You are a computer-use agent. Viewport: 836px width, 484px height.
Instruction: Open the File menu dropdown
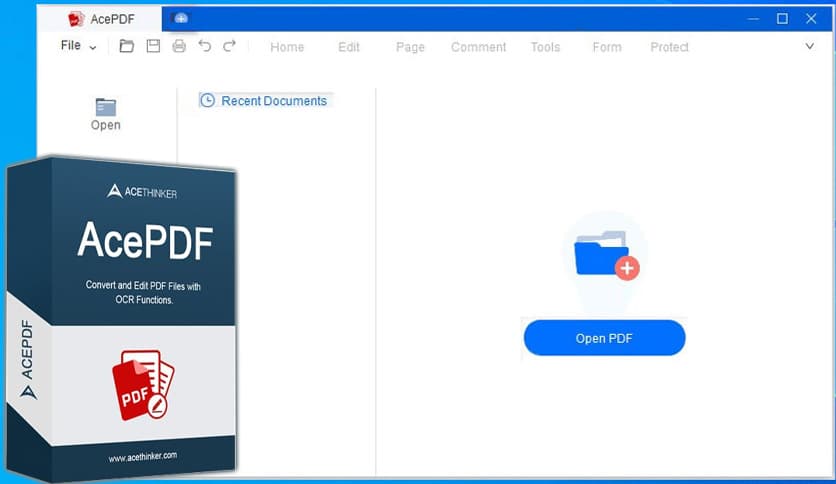coord(78,46)
